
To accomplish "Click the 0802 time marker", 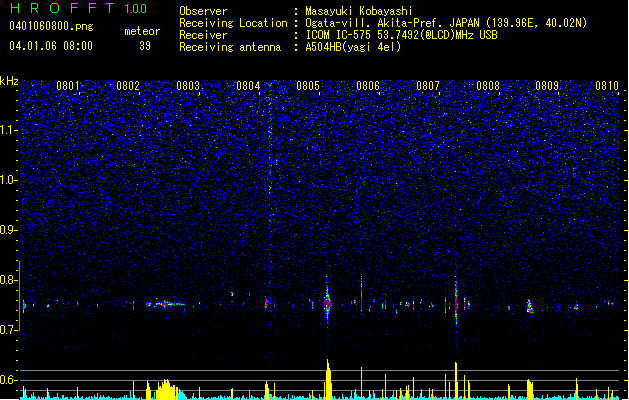I will coord(128,86).
